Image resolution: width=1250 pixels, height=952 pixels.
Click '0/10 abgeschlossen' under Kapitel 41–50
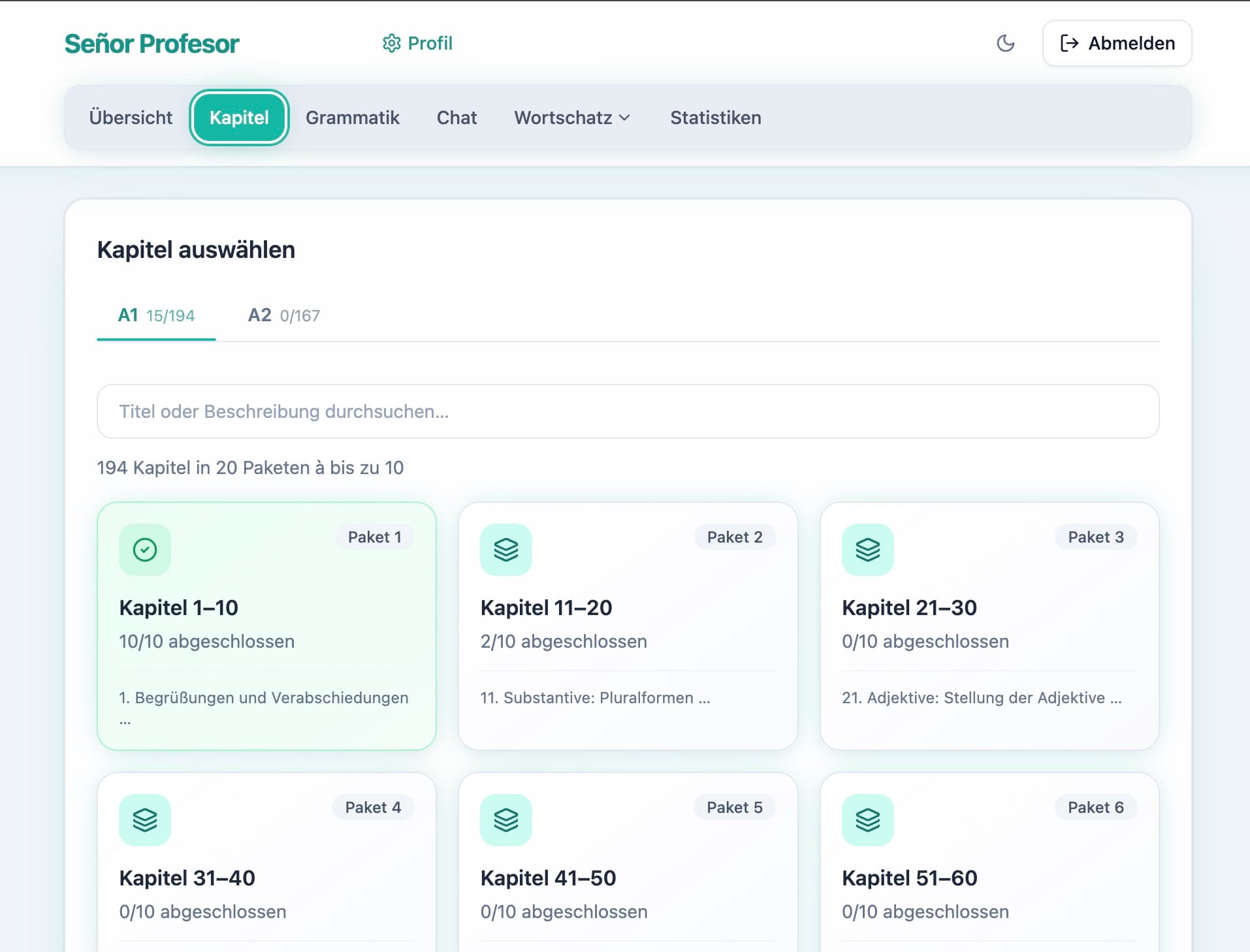[564, 912]
